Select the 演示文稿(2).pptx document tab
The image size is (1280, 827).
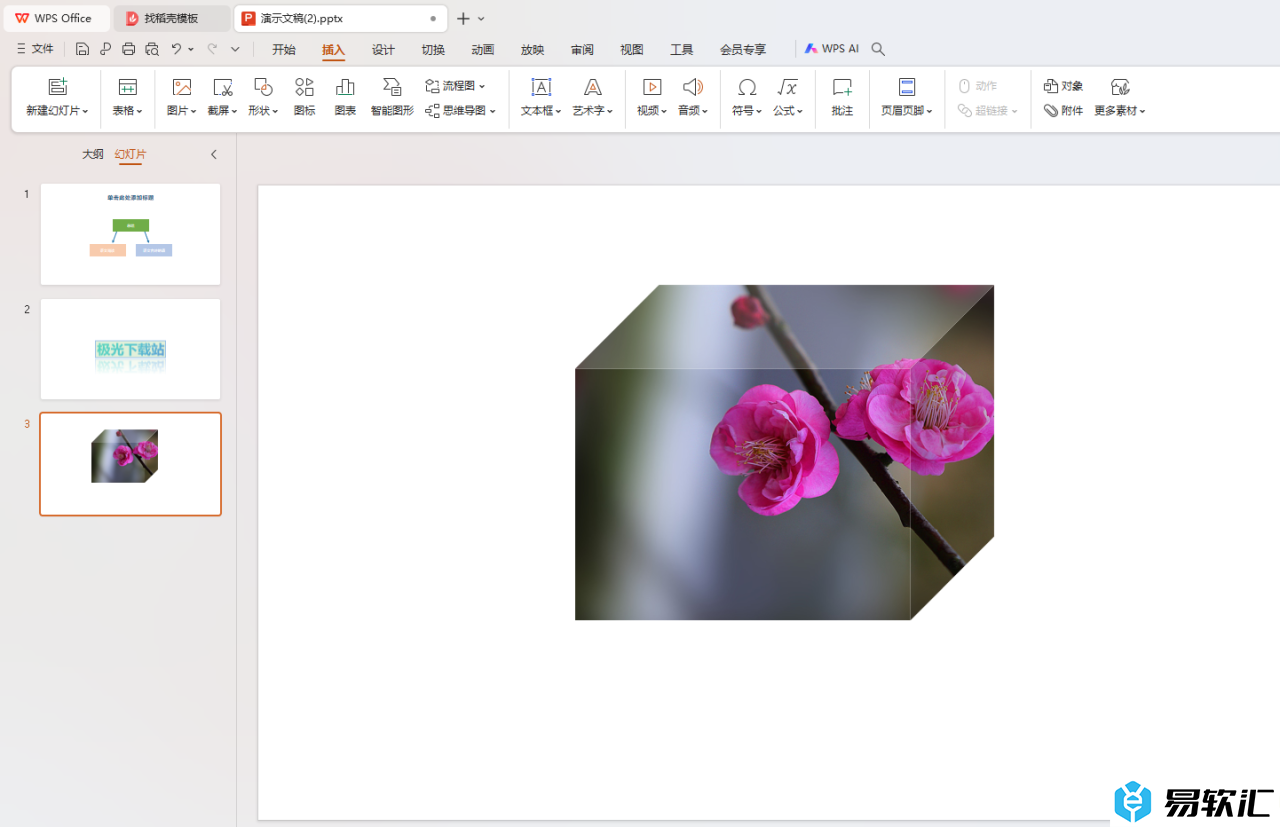pos(340,18)
